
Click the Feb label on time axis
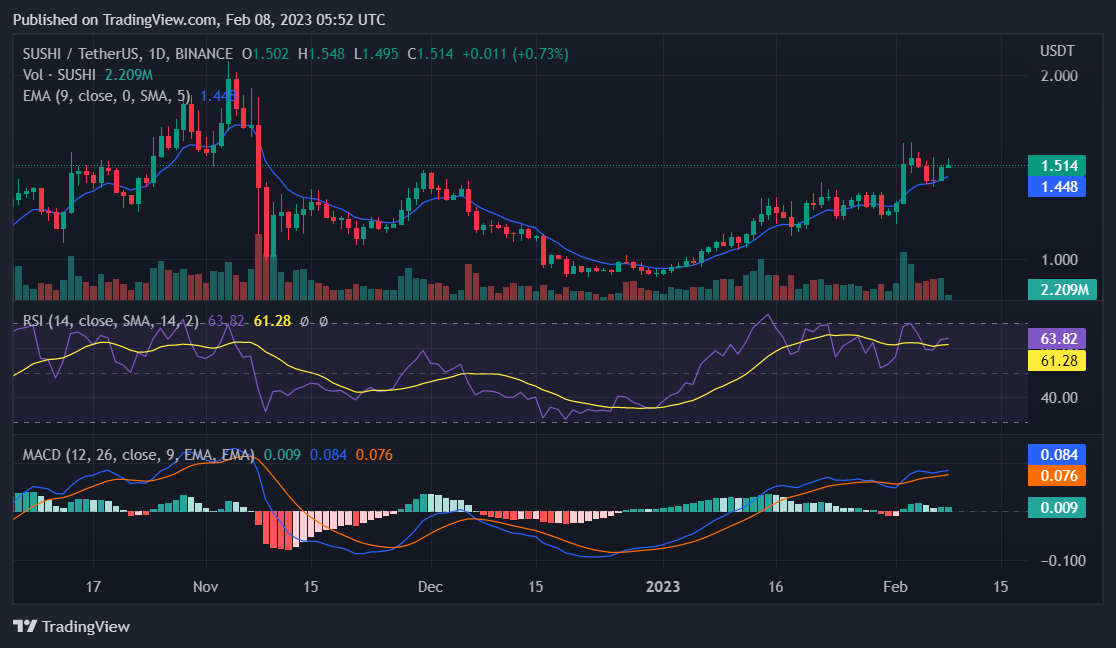pos(895,587)
